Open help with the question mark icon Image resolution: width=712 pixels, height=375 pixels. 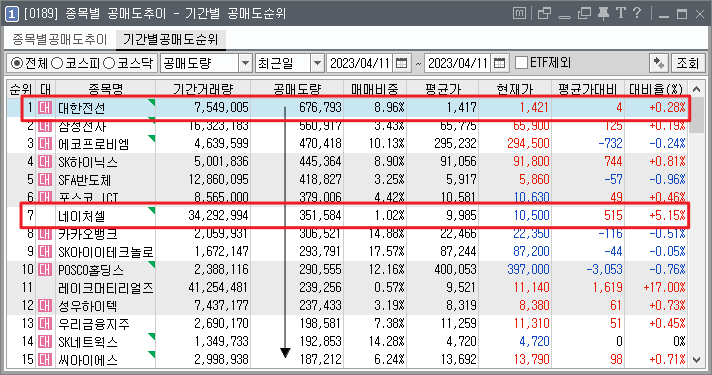pos(637,13)
